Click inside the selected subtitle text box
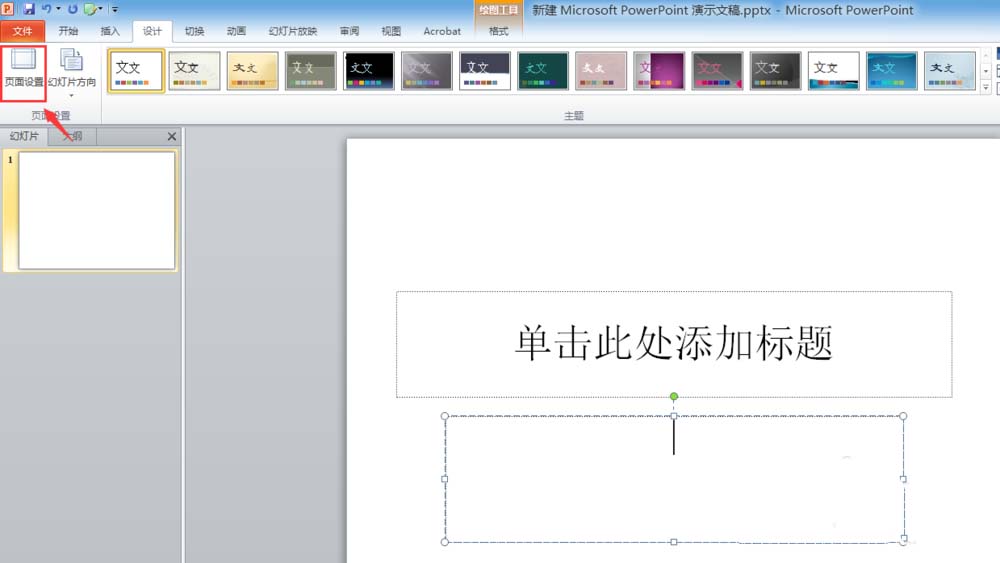The height and width of the screenshot is (563, 1000). point(673,479)
